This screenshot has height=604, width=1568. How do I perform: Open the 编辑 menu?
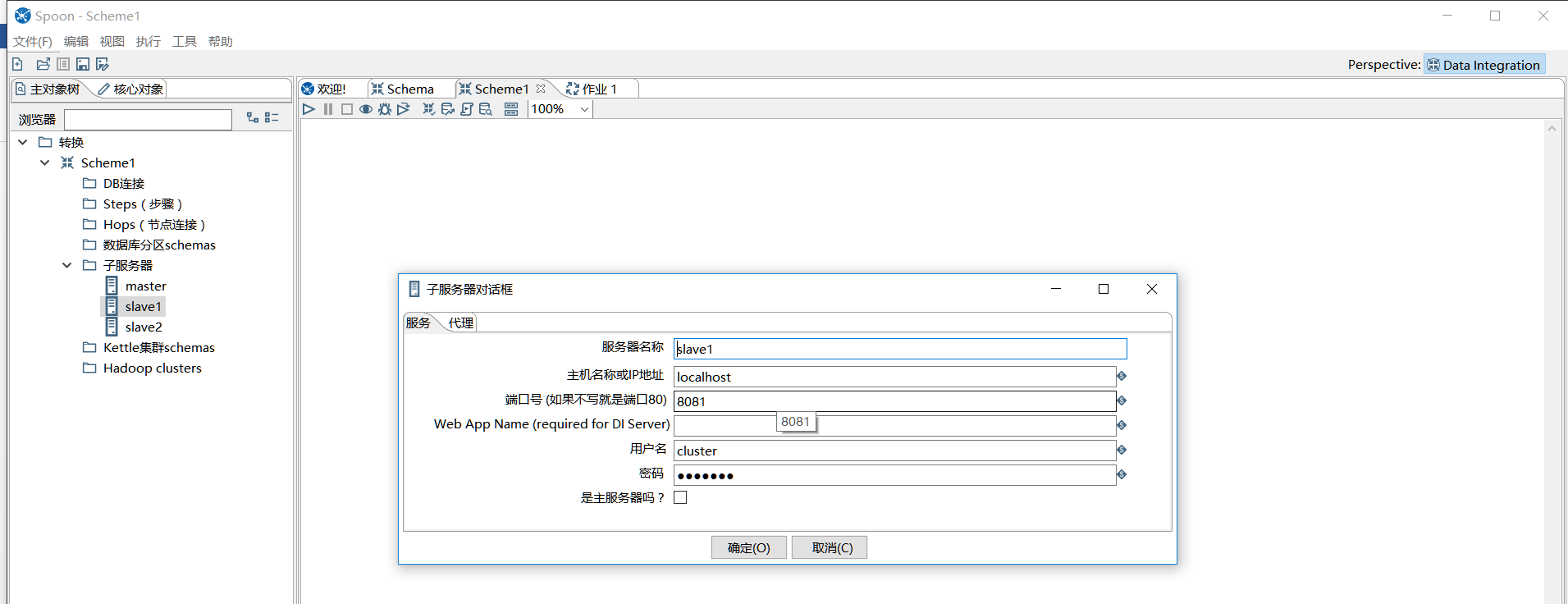click(76, 41)
